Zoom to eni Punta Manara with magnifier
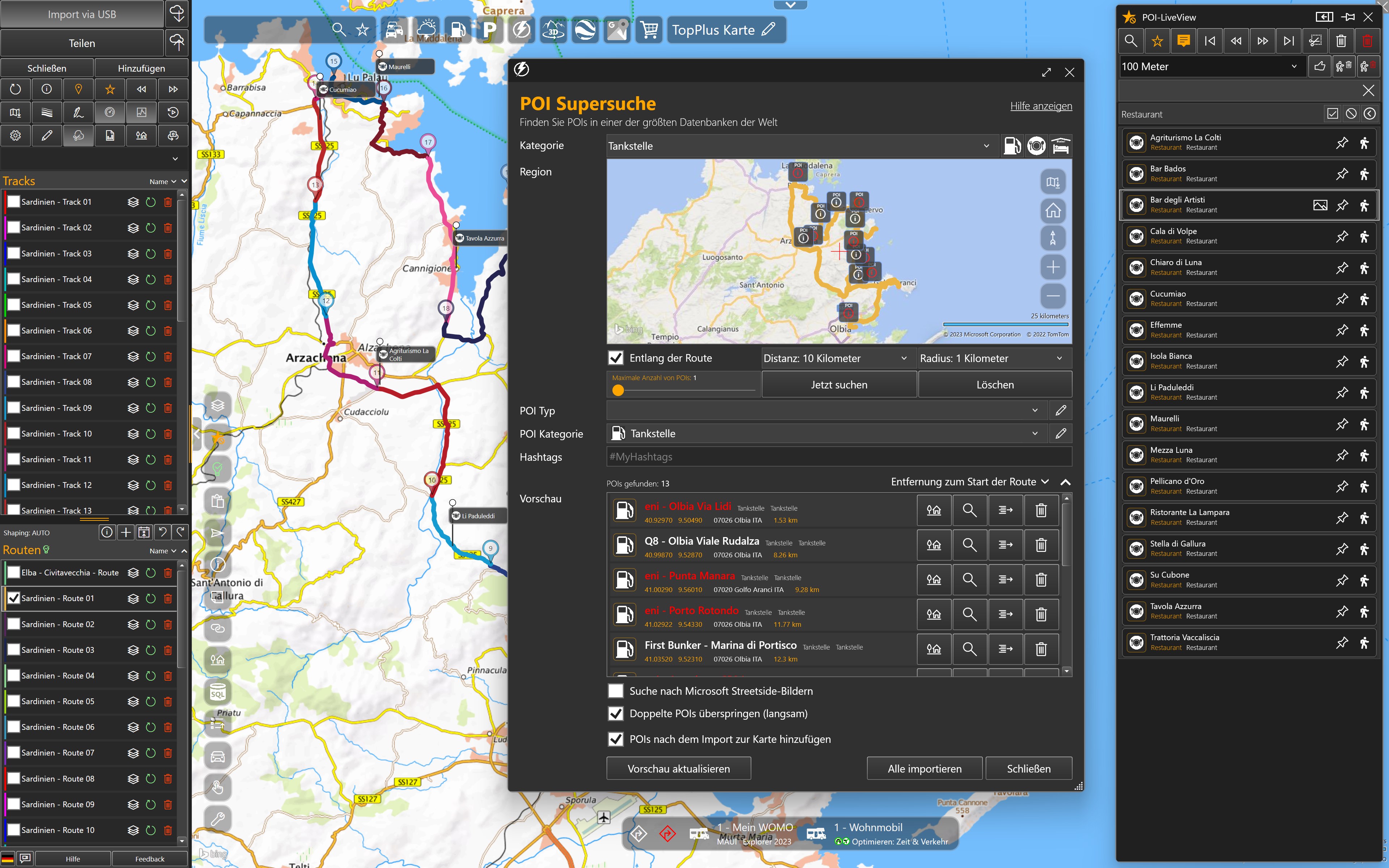 click(969, 579)
